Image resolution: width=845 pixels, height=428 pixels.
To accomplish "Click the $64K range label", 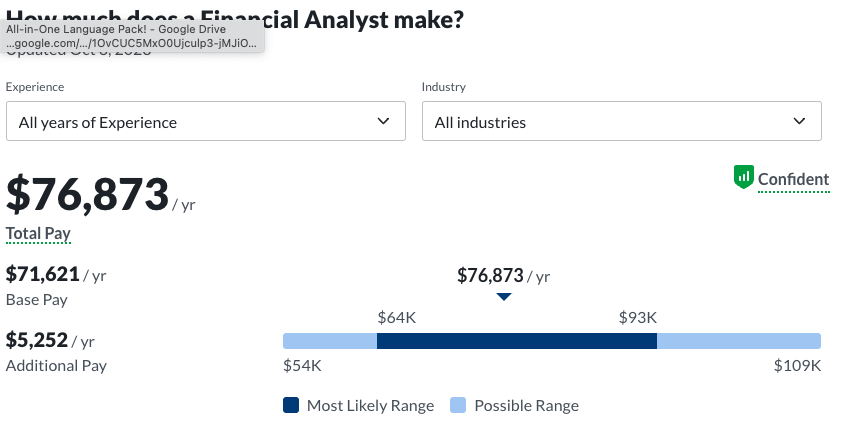I will (396, 318).
